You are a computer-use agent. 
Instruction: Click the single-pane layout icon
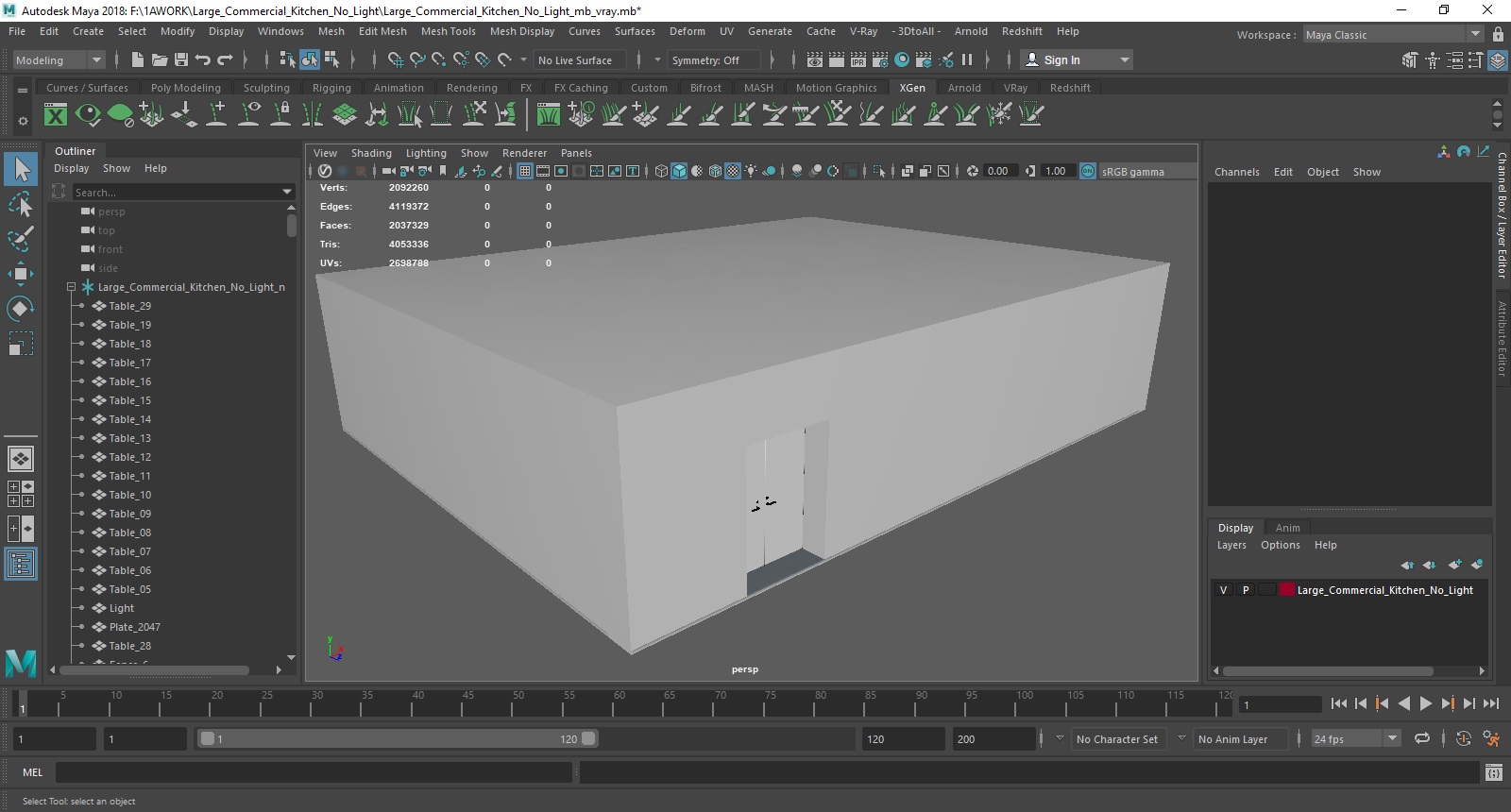click(x=21, y=459)
